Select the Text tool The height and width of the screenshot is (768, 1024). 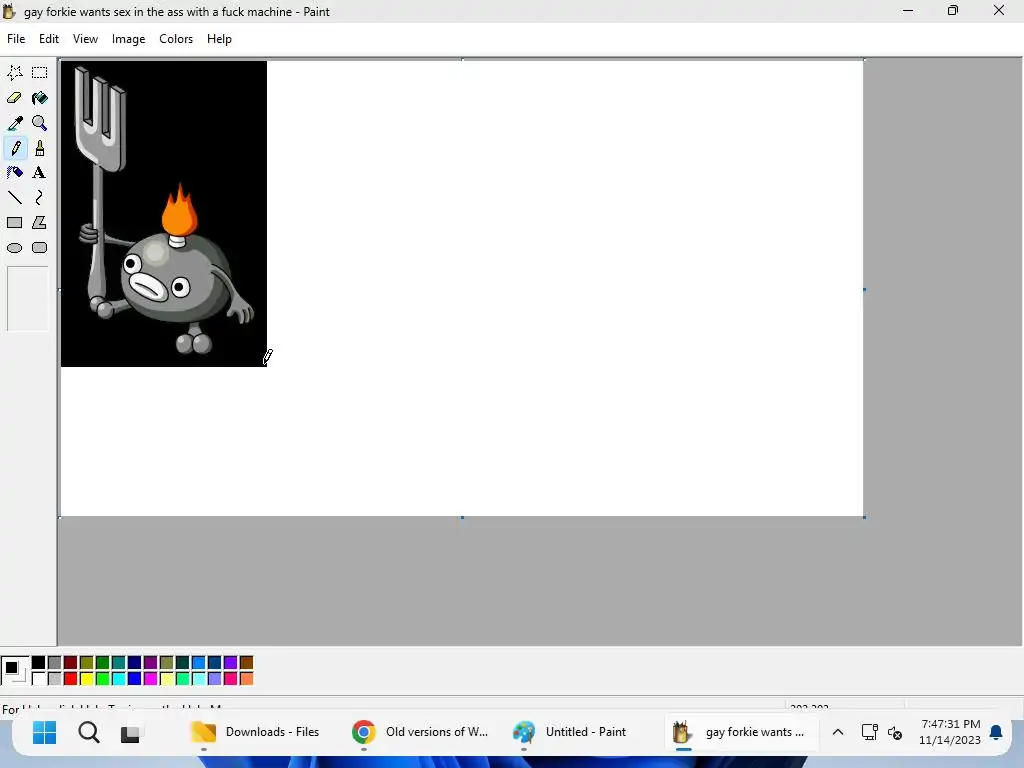[x=39, y=172]
